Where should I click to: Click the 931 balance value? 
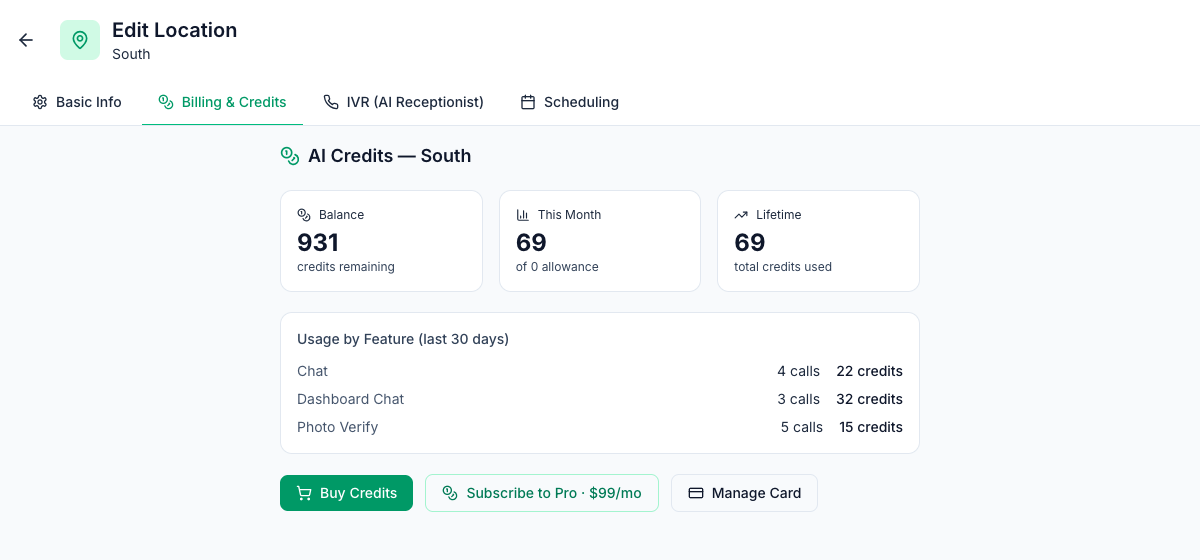pyautogui.click(x=318, y=242)
